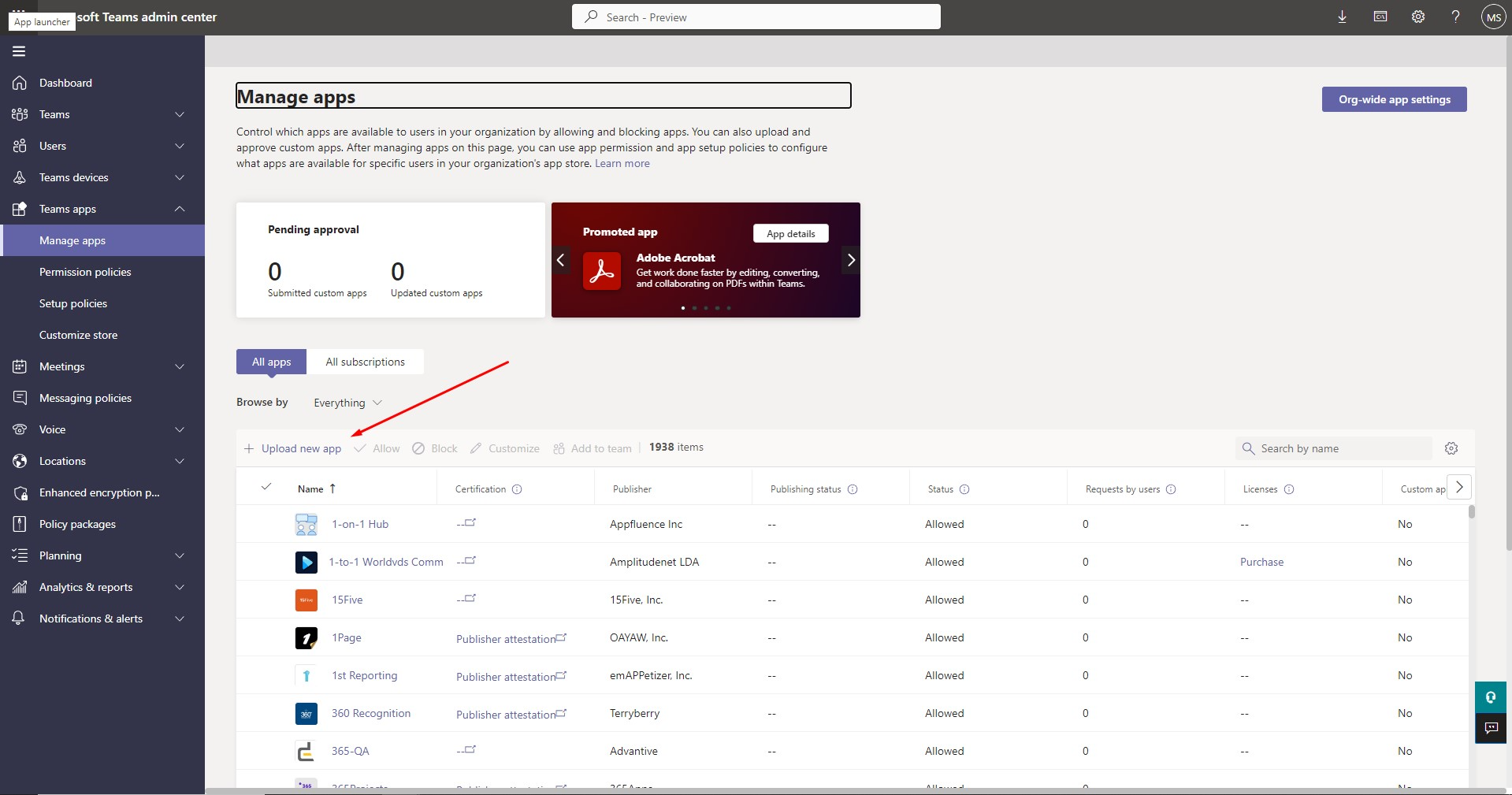Show previous promoted app arrow
Screen dimensions: 1512x795
click(561, 260)
